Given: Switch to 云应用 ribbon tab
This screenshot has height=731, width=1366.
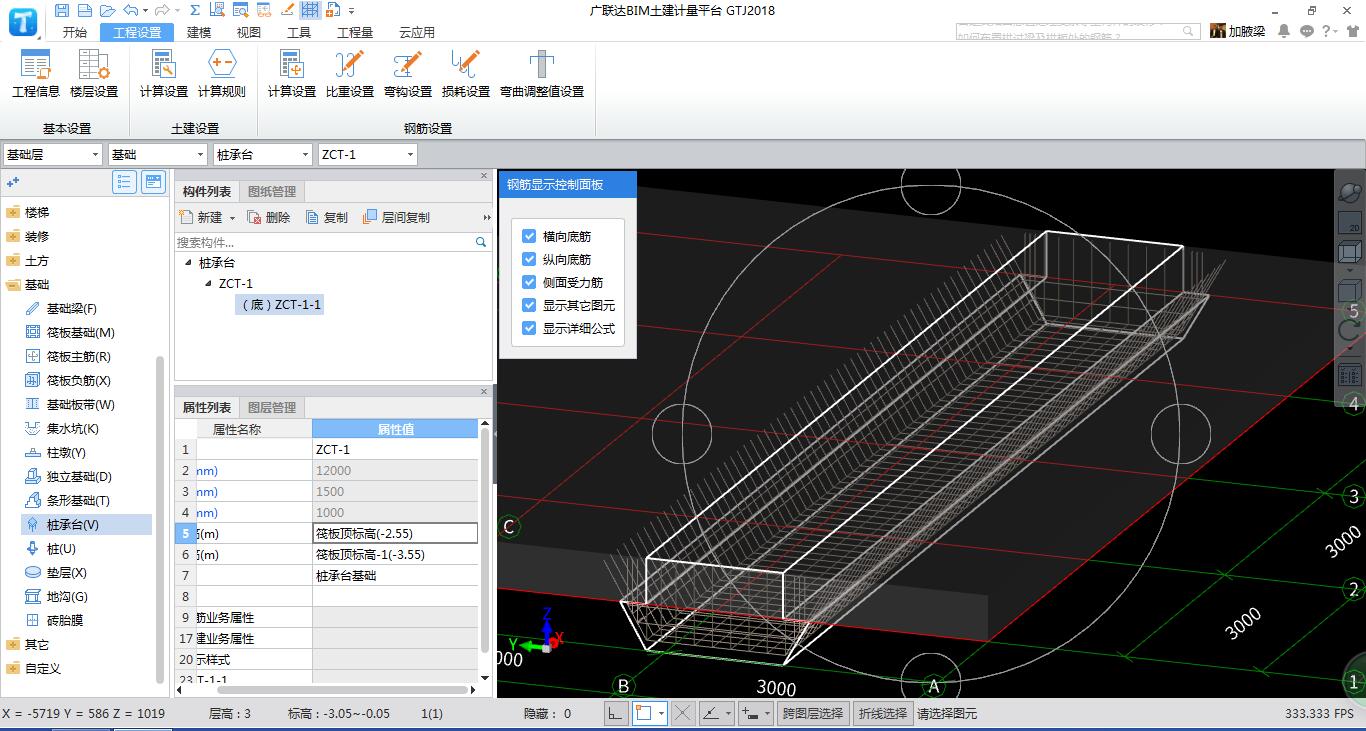Looking at the screenshot, I should [x=417, y=32].
